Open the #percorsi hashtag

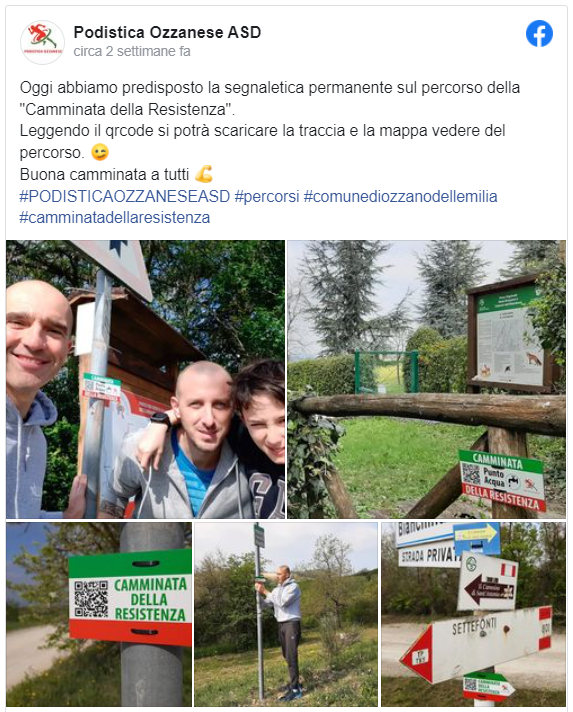tap(267, 196)
